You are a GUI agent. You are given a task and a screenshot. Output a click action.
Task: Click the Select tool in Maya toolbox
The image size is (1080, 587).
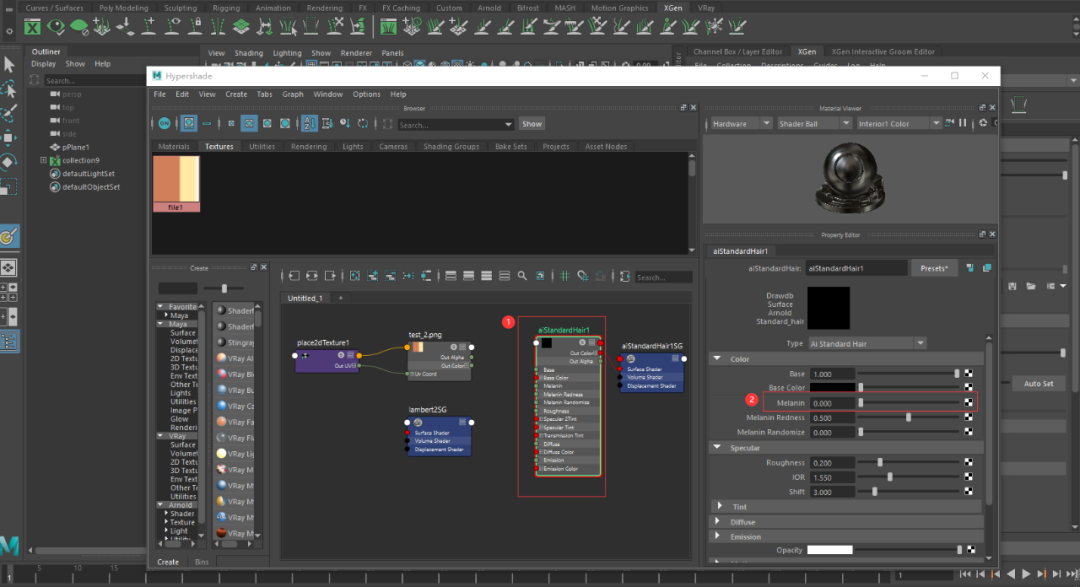pyautogui.click(x=9, y=65)
